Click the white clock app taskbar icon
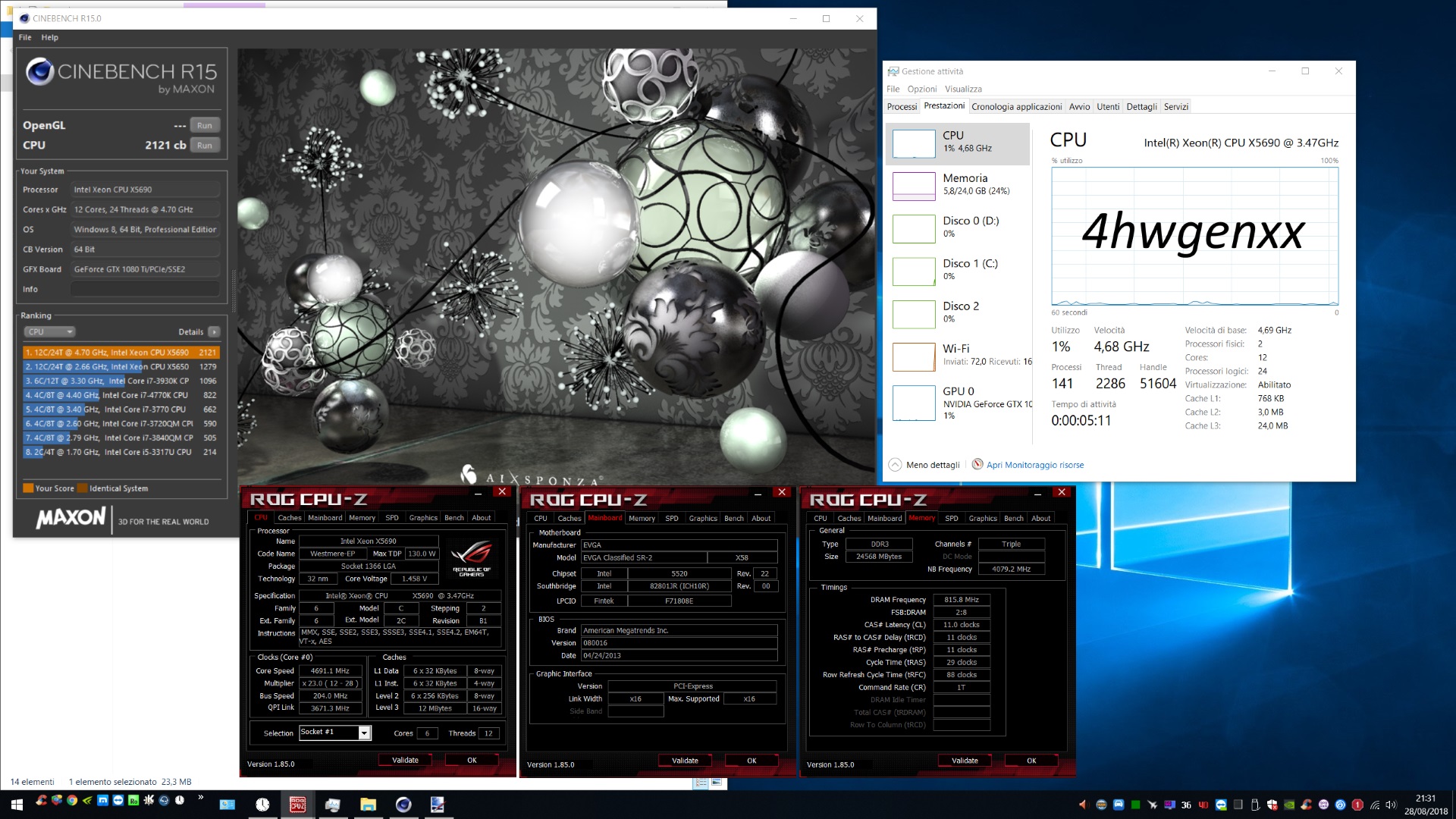 point(262,805)
